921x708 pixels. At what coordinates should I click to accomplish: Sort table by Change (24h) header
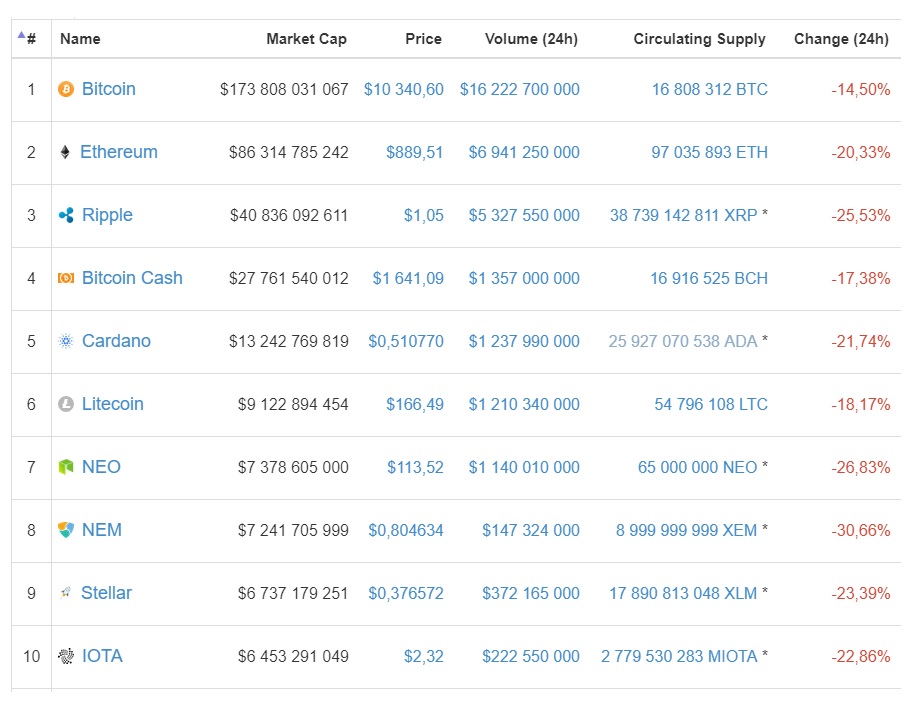[841, 39]
